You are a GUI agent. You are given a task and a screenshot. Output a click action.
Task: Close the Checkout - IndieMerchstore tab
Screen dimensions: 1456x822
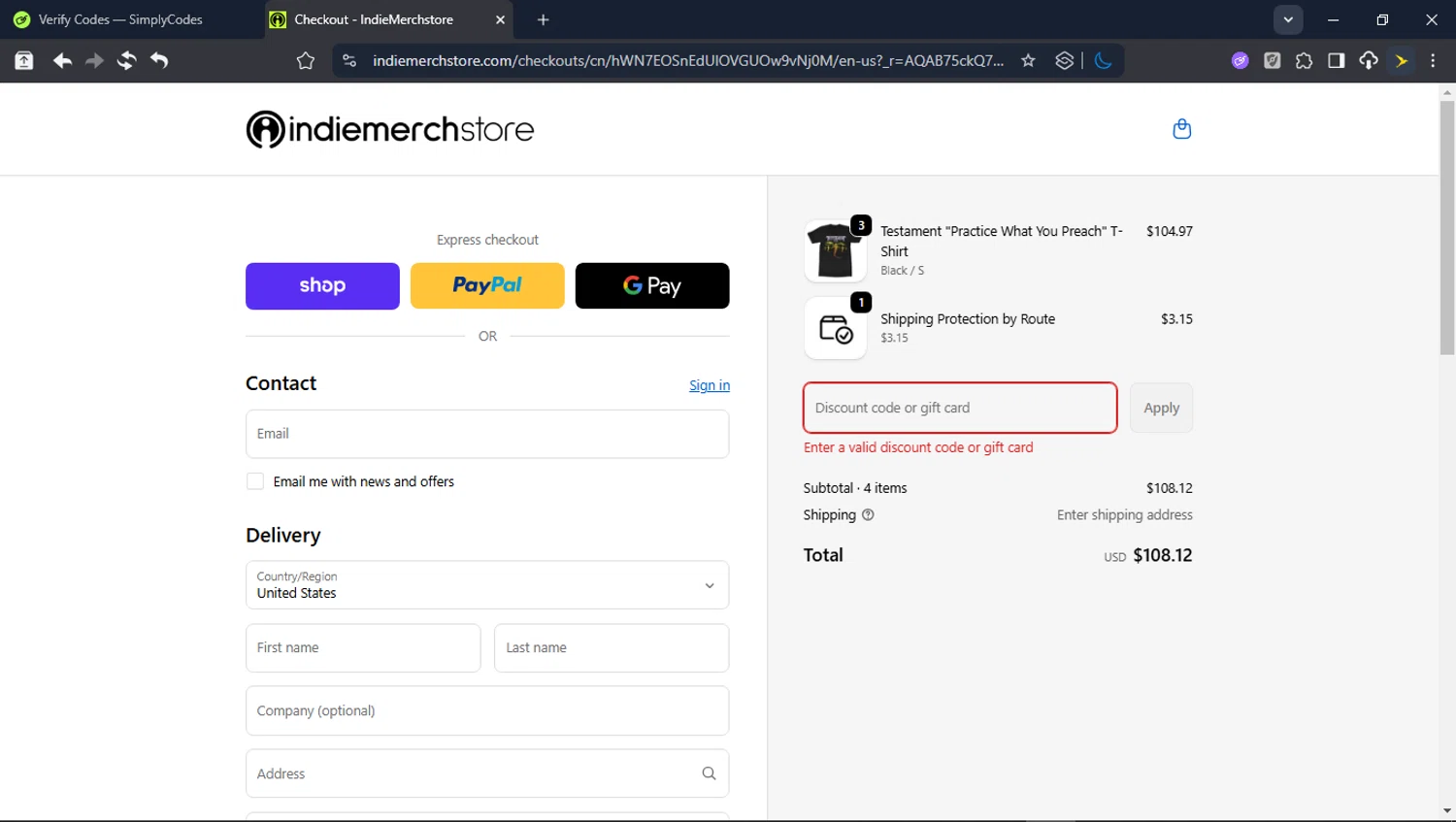click(x=500, y=19)
